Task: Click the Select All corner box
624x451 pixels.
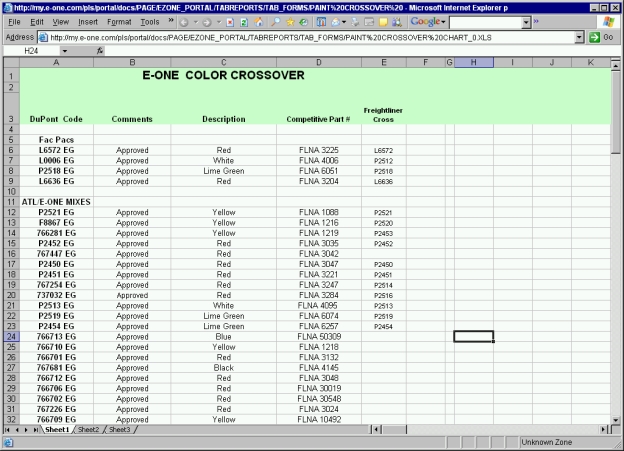Action: tap(12, 62)
